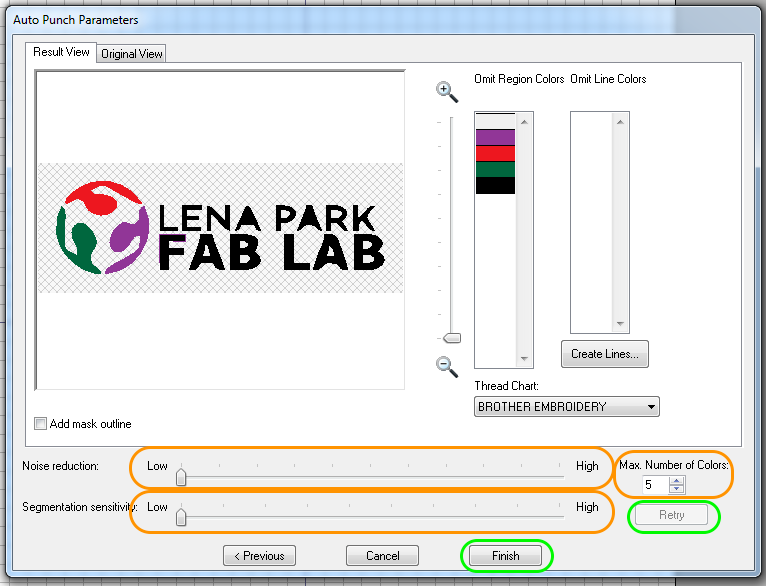Switch to the Original View tab
The image size is (766, 586).
point(131,54)
